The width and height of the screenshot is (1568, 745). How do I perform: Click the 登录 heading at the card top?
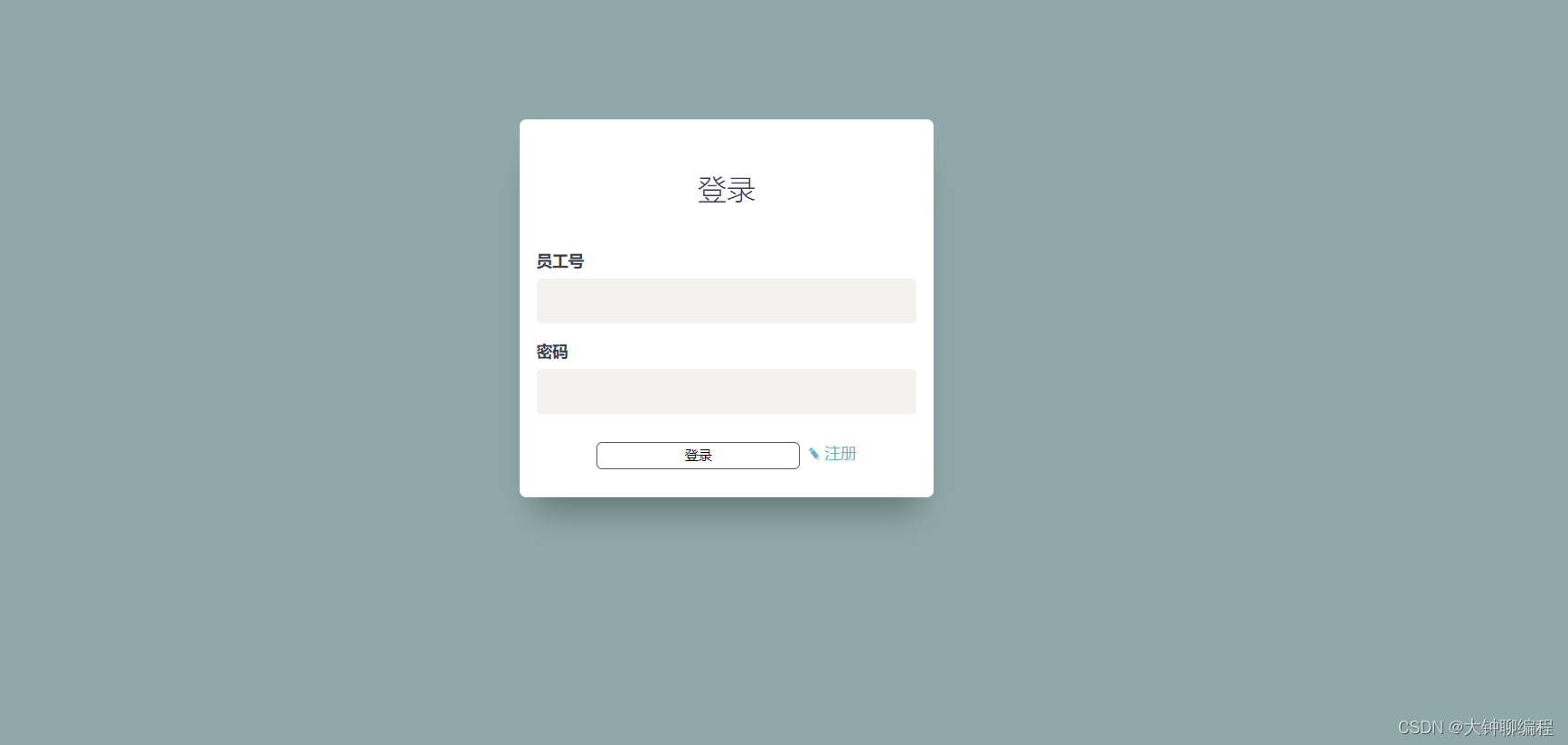click(x=727, y=190)
